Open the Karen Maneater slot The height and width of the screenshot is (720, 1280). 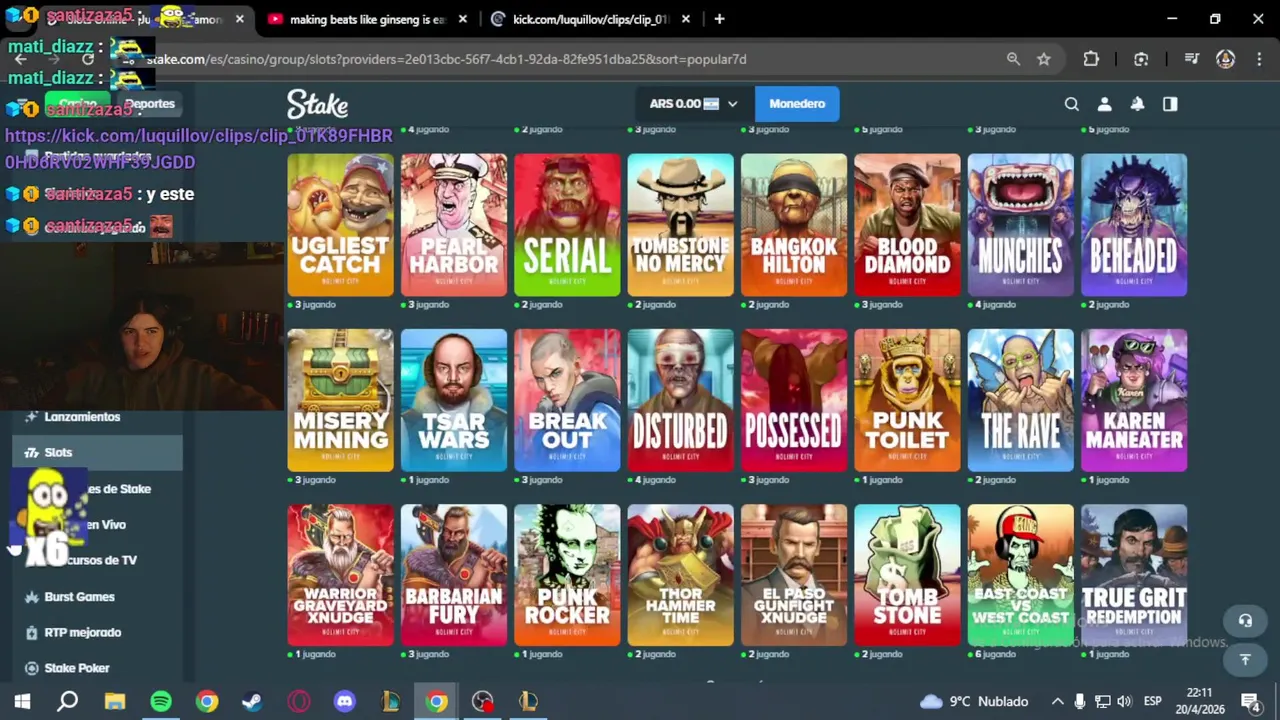coord(1134,400)
